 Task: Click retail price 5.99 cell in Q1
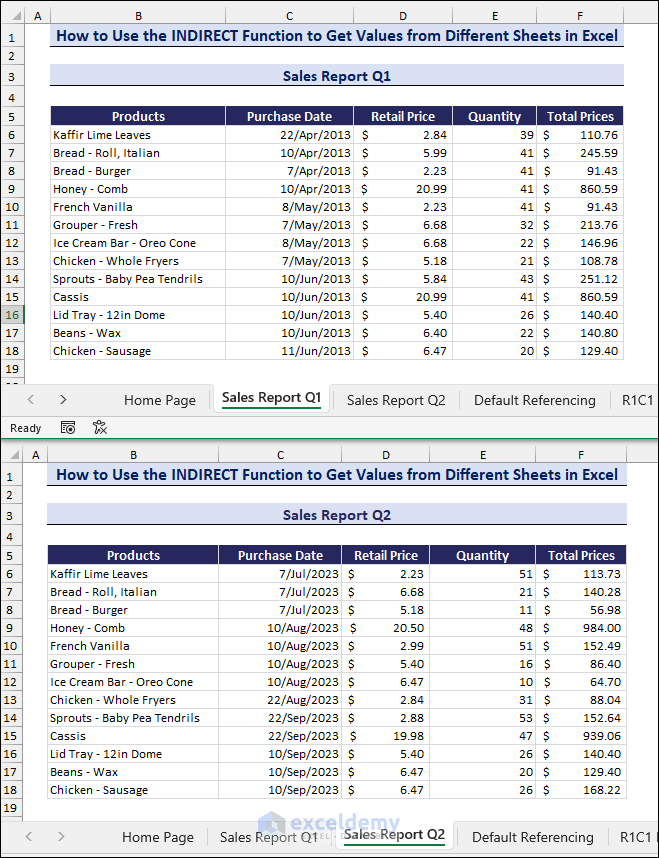pyautogui.click(x=403, y=153)
